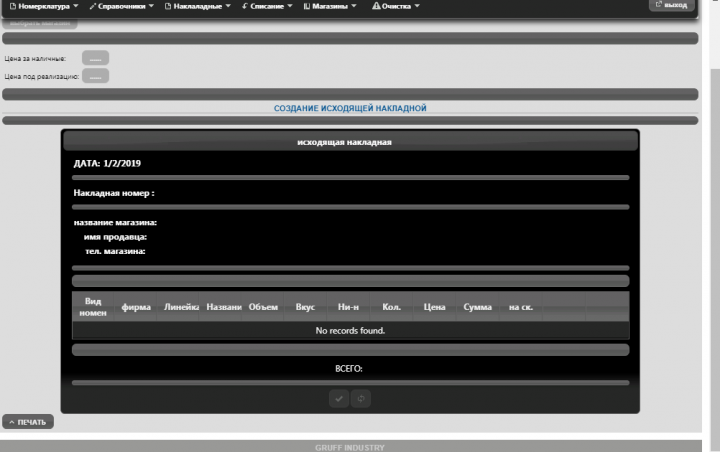Click the arrow icon beside Списание
The height and width of the screenshot is (452, 720).
coord(245,6)
